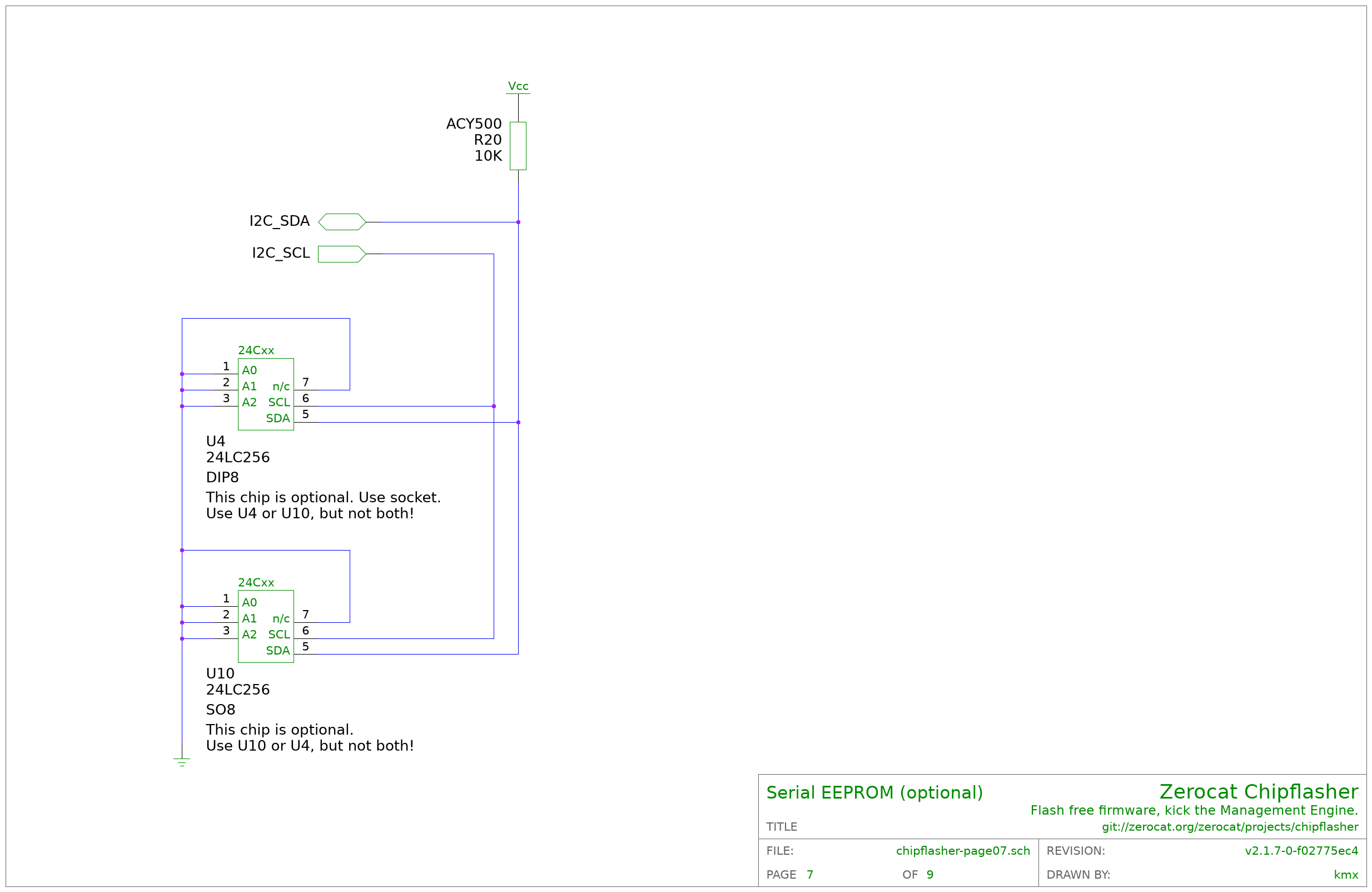Click the page number 7 value
Image resolution: width=1372 pixels, height=892 pixels.
point(810,875)
